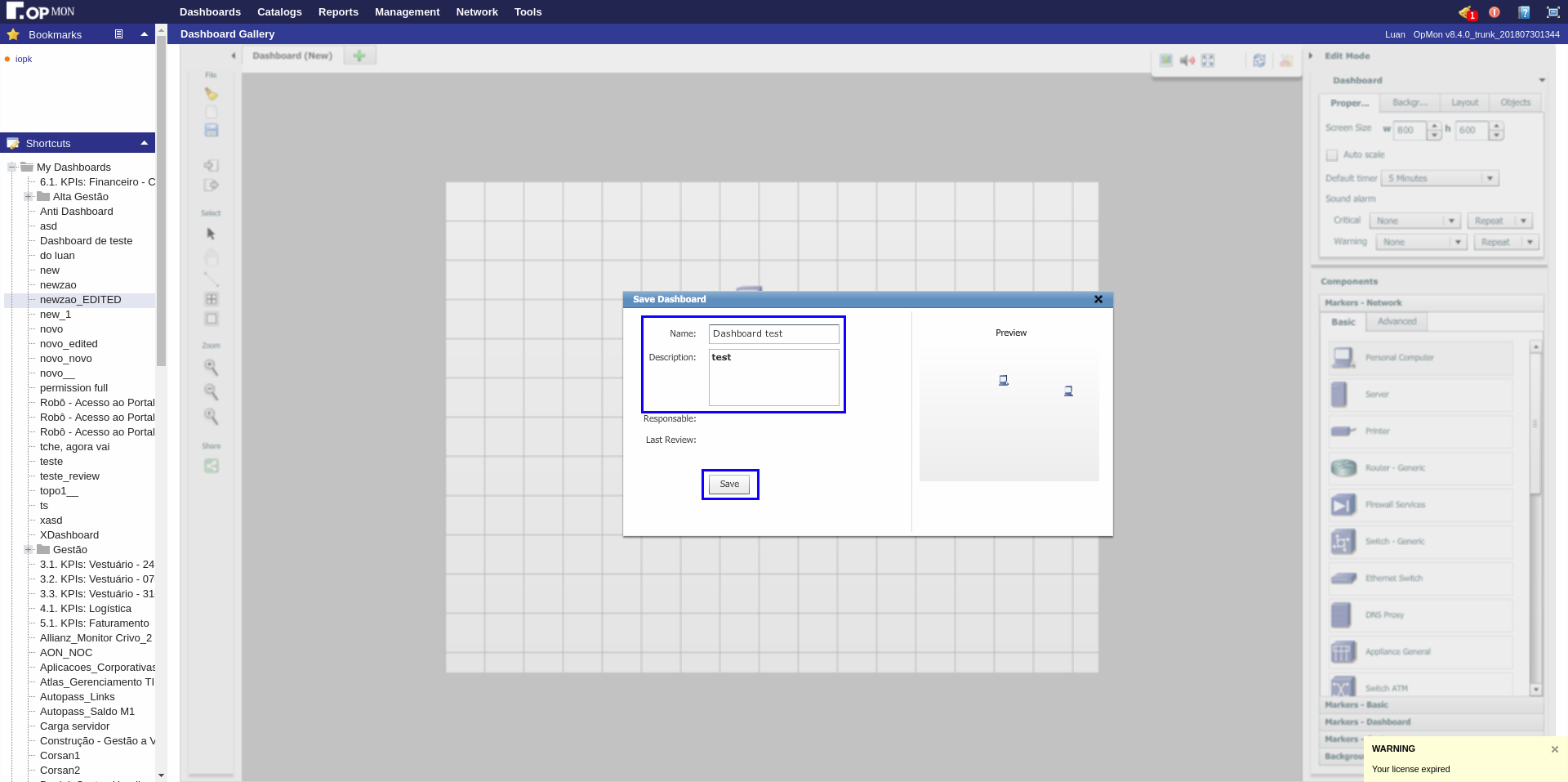Click the dashboard Name input field

coord(773,333)
